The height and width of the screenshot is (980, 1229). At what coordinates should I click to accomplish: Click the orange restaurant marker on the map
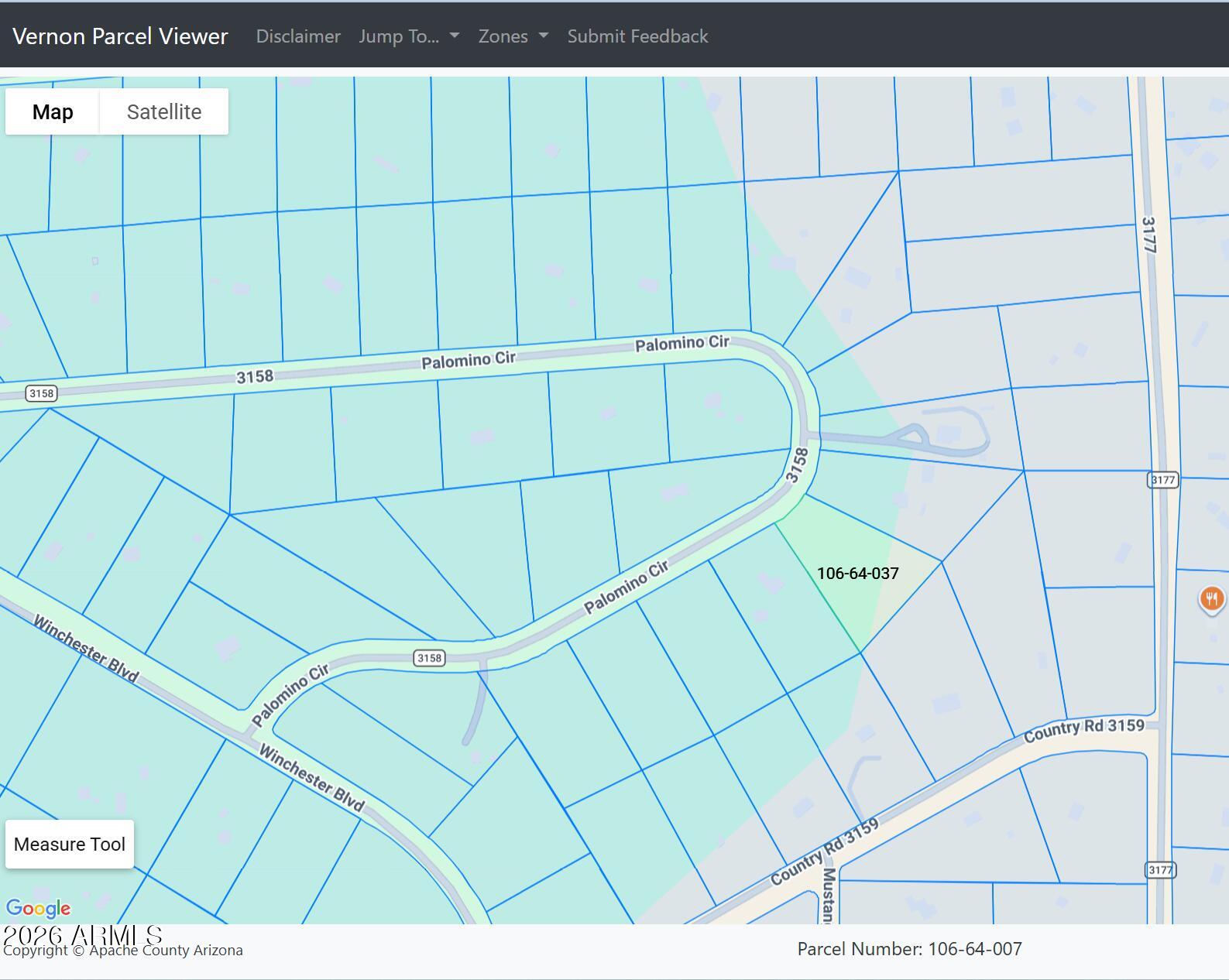click(x=1211, y=598)
